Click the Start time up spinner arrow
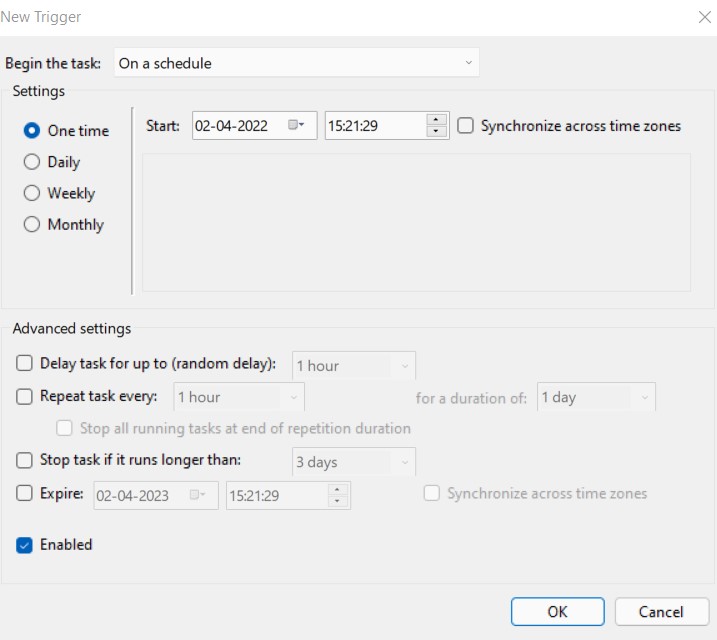717x640 pixels. click(436, 120)
